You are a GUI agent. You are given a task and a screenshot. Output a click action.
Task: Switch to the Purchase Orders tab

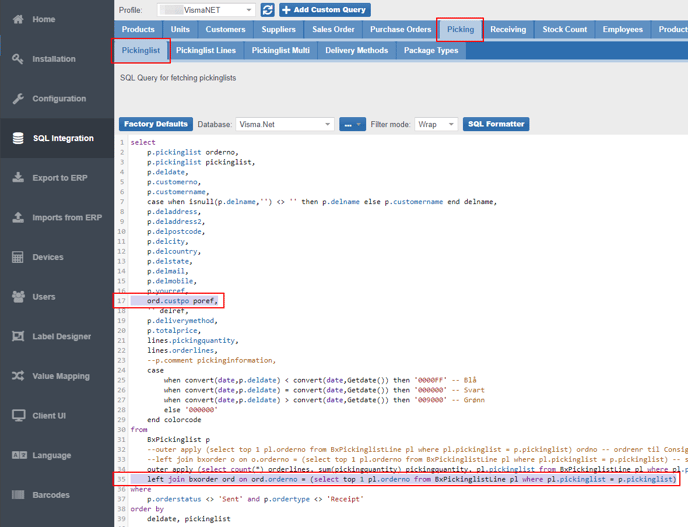(x=401, y=29)
